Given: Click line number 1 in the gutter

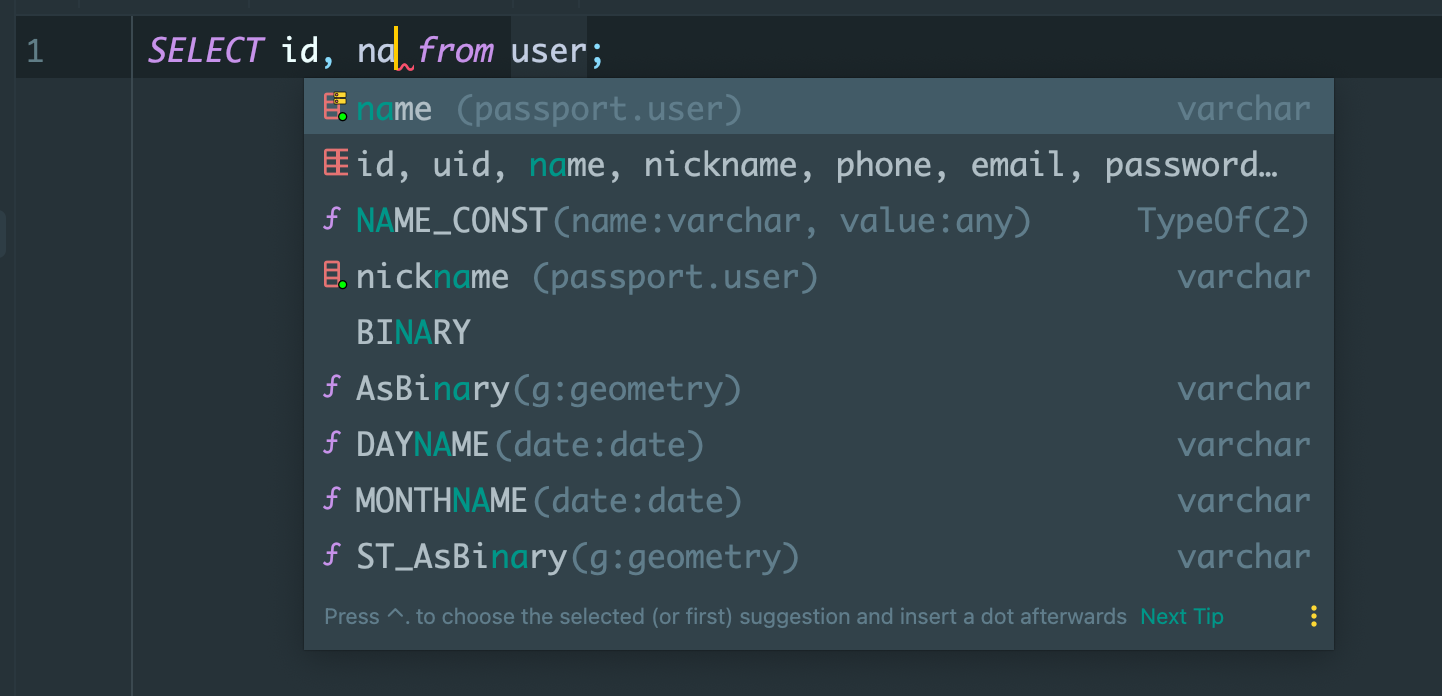Looking at the screenshot, I should coord(35,50).
